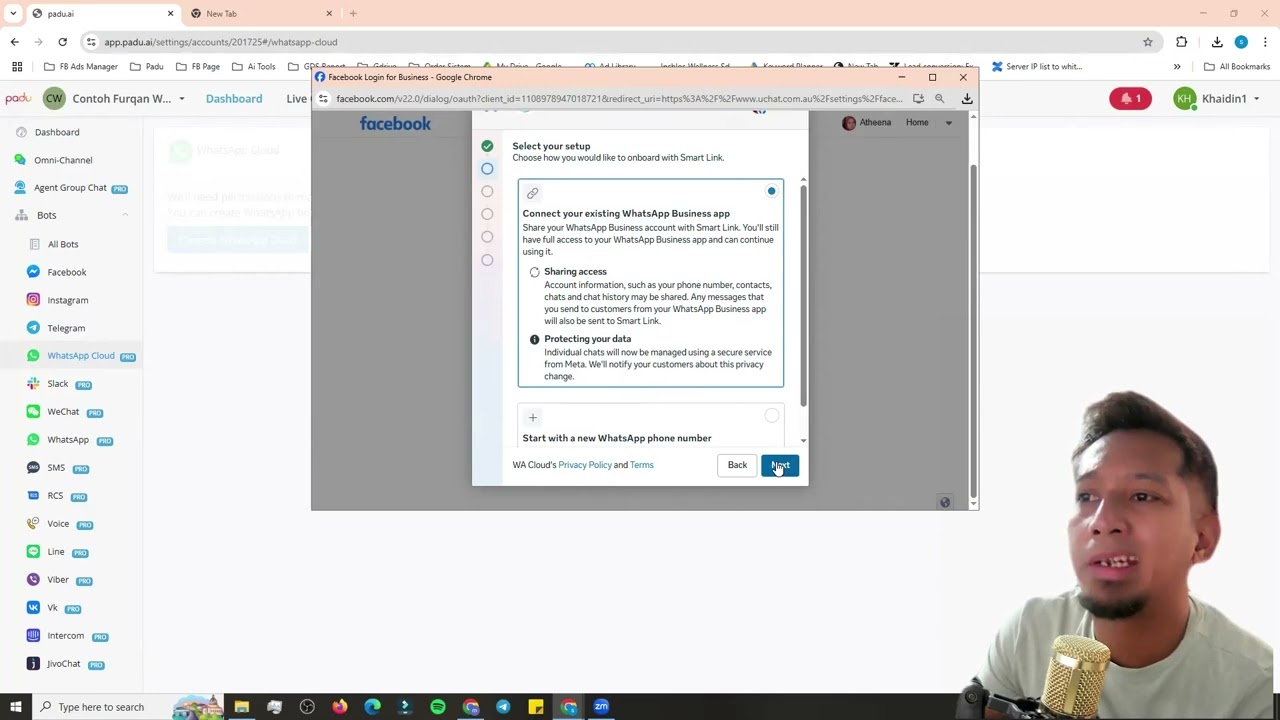The width and height of the screenshot is (1280, 720).
Task: Open the Dashboard top navigation tab
Action: click(234, 99)
